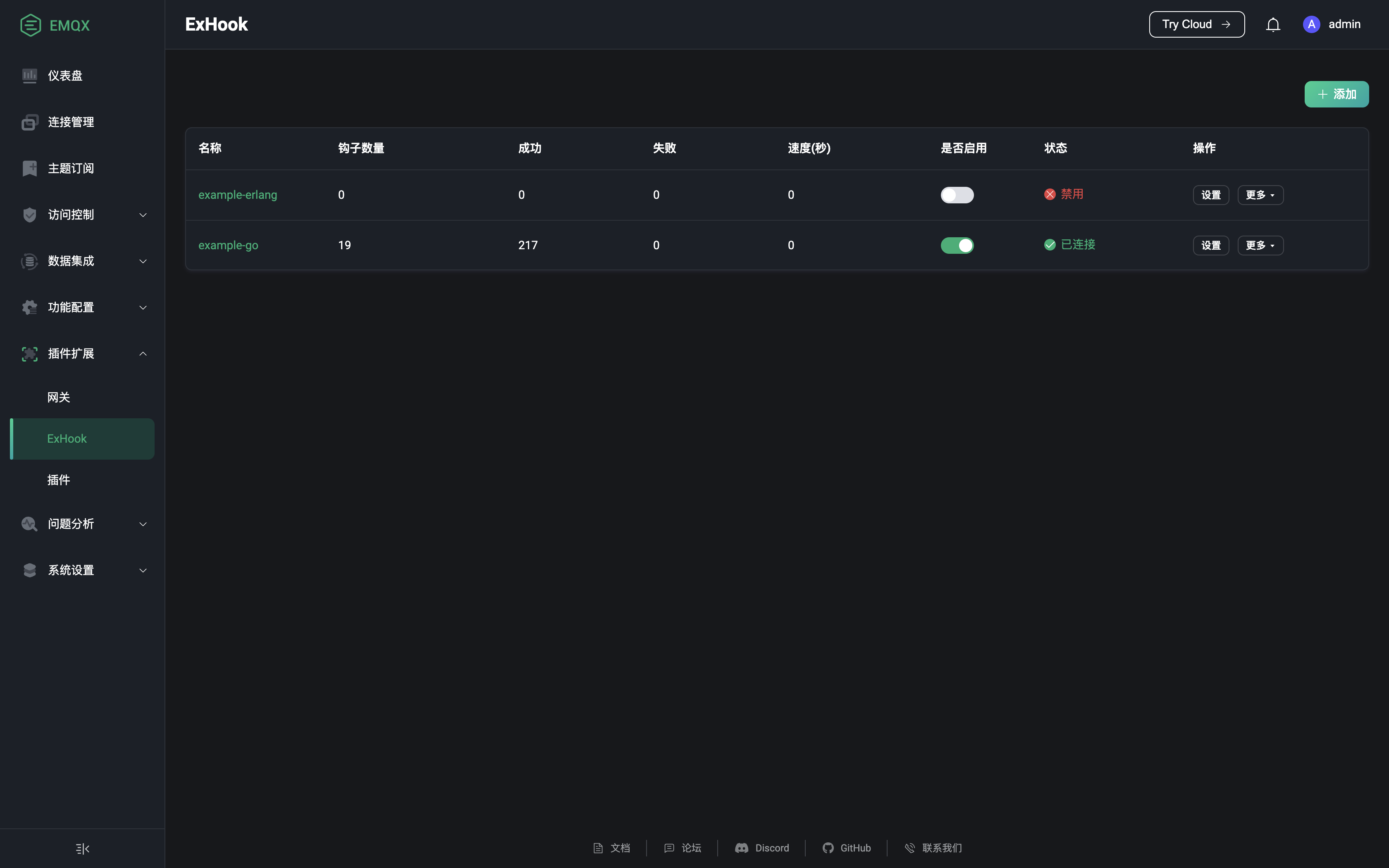The image size is (1389, 868).
Task: Open 网关 submenu item
Action: point(82,397)
